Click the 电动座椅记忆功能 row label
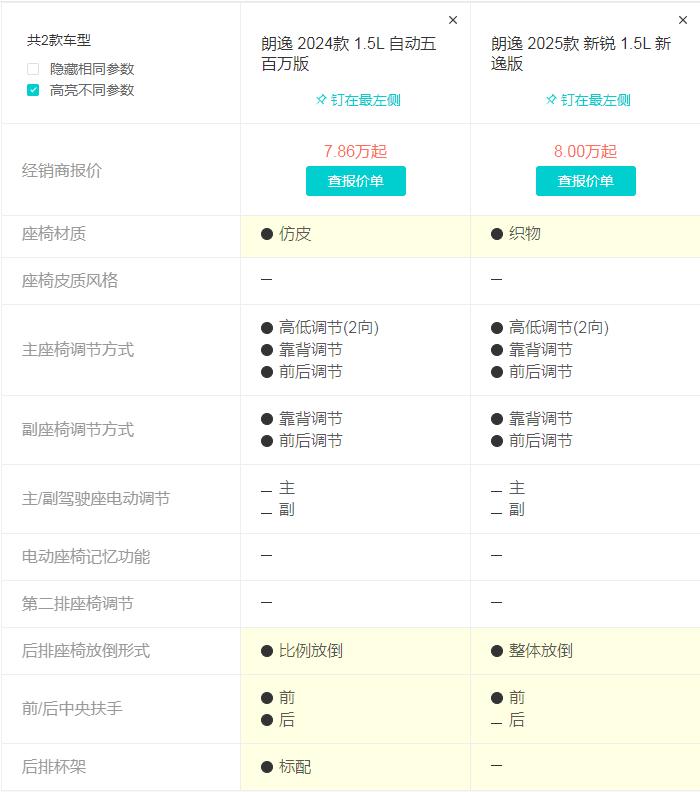 pos(86,557)
